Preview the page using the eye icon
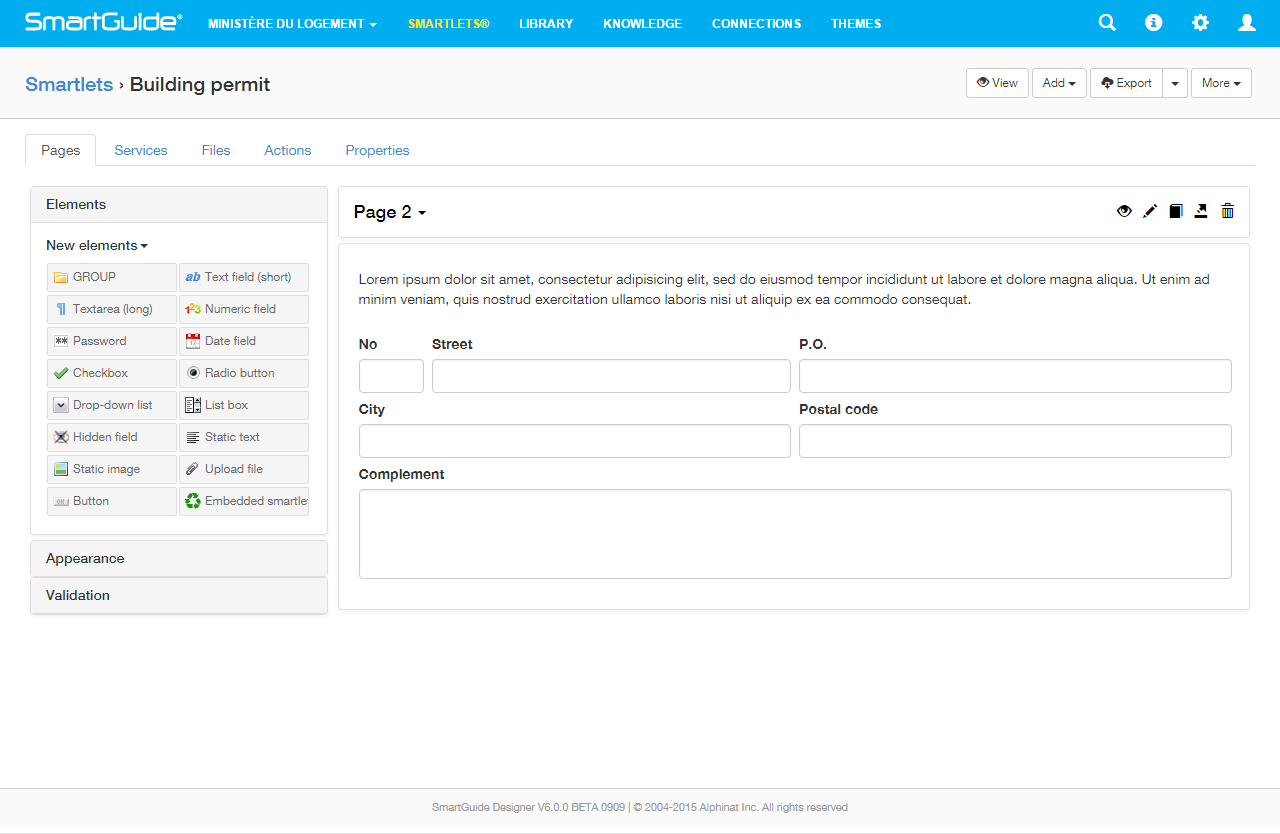 pyautogui.click(x=1124, y=211)
